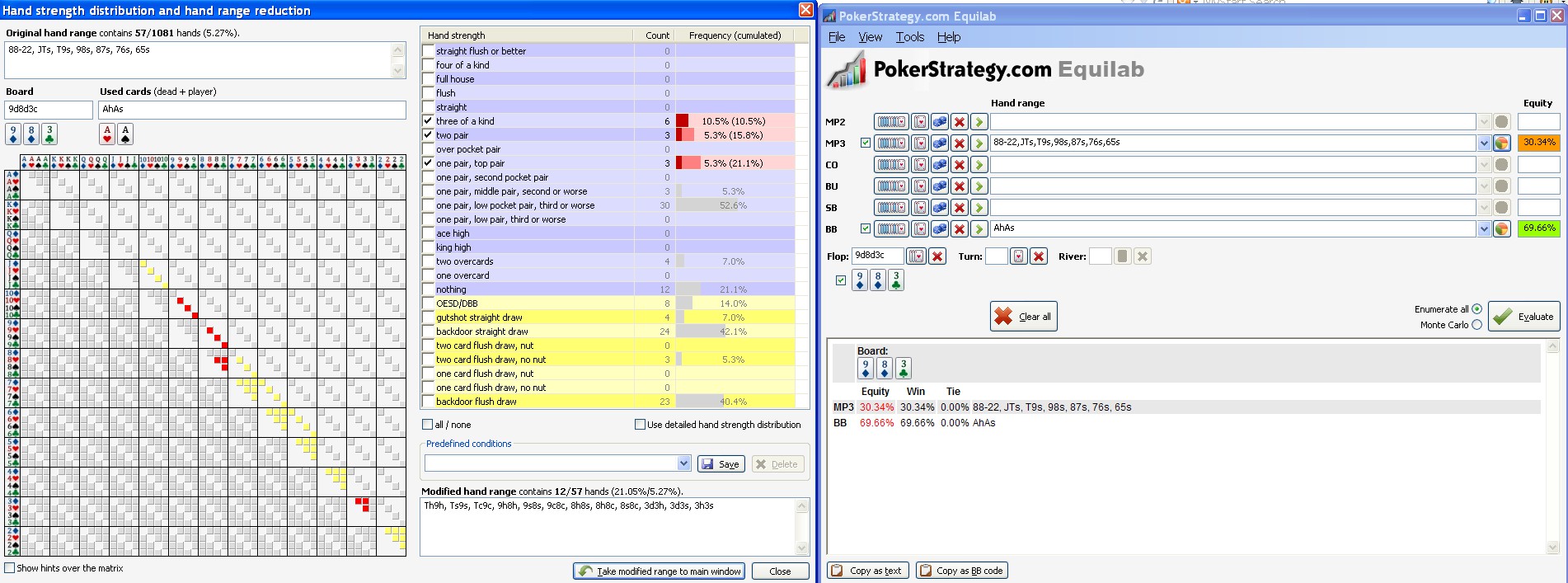Click Used cards field containing AhAs
Viewport: 1568px width, 583px height.
point(252,110)
